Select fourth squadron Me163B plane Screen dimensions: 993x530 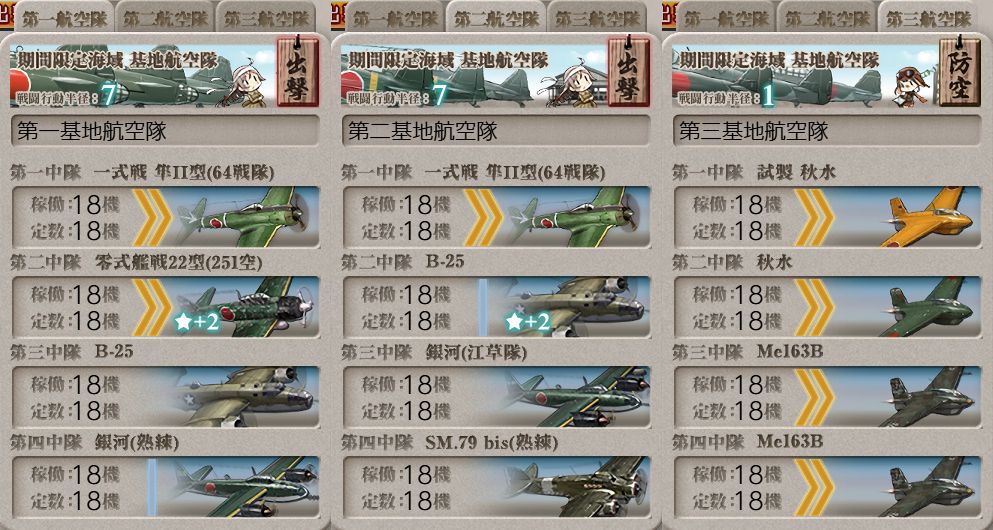pyautogui.click(x=828, y=487)
